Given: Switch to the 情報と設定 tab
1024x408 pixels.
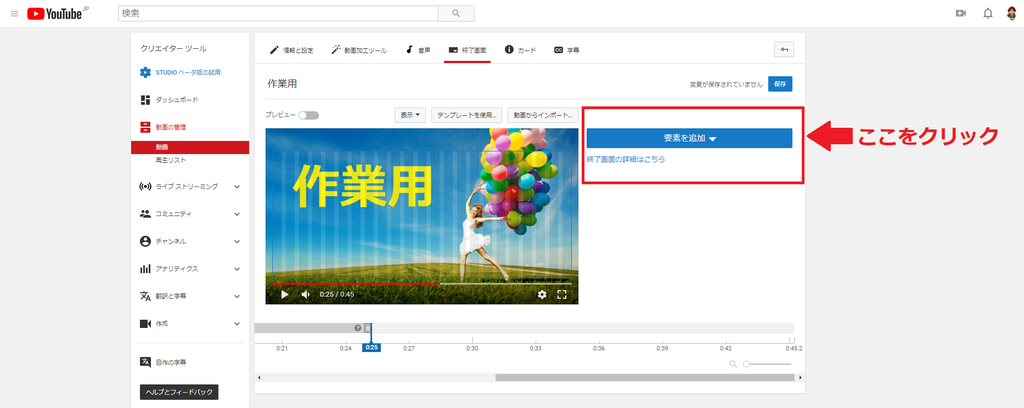Looking at the screenshot, I should coord(291,50).
